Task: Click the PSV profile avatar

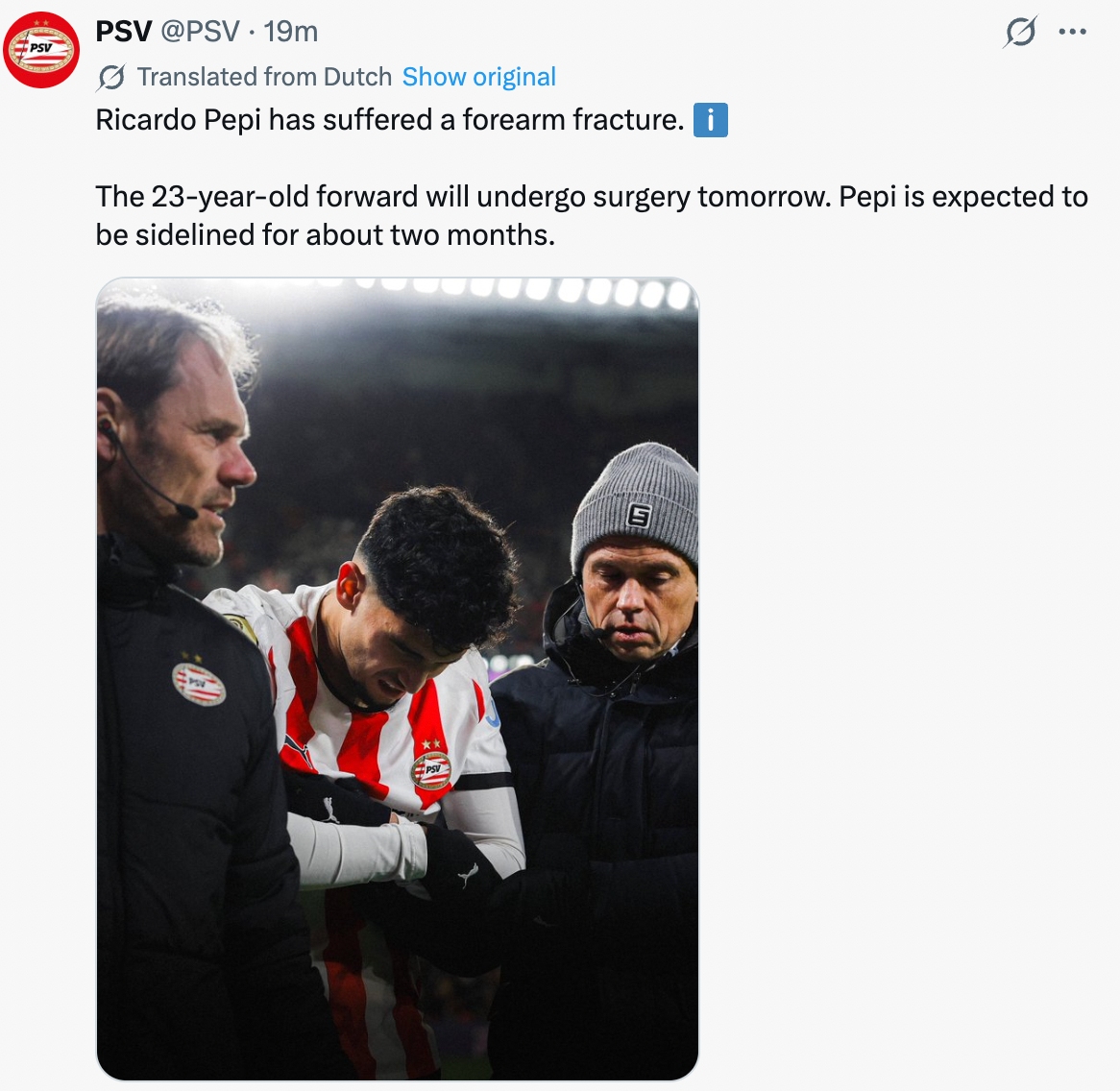Action: tap(41, 50)
